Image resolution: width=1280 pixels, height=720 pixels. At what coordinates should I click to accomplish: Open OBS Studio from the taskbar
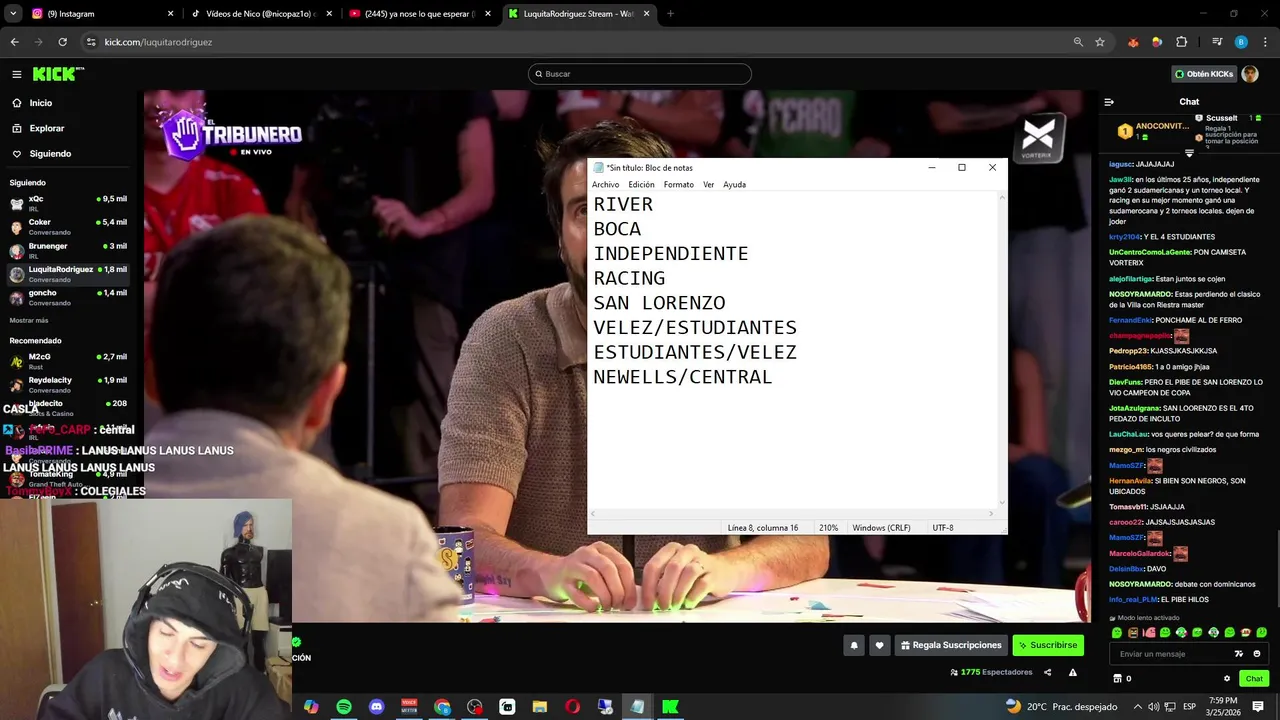click(x=475, y=707)
